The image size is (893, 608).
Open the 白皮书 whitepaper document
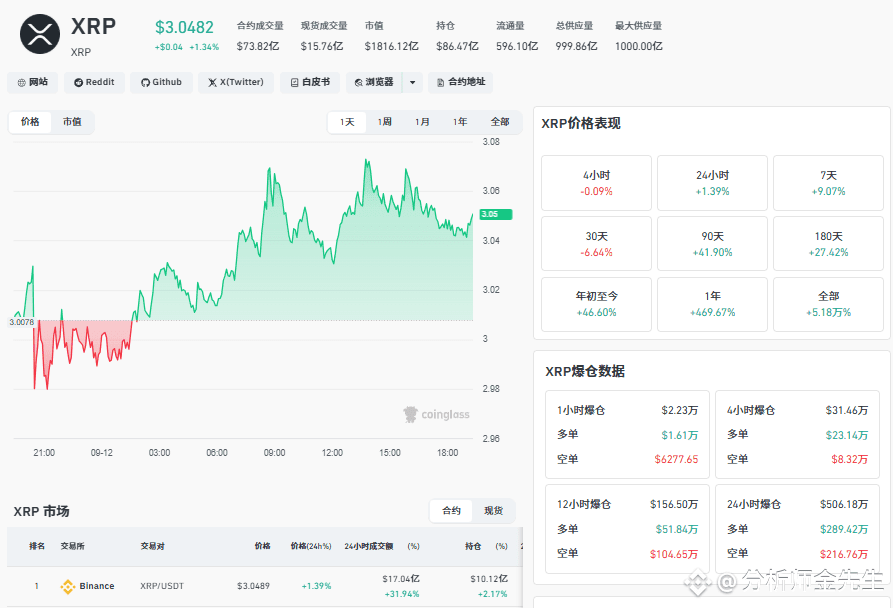(x=310, y=83)
